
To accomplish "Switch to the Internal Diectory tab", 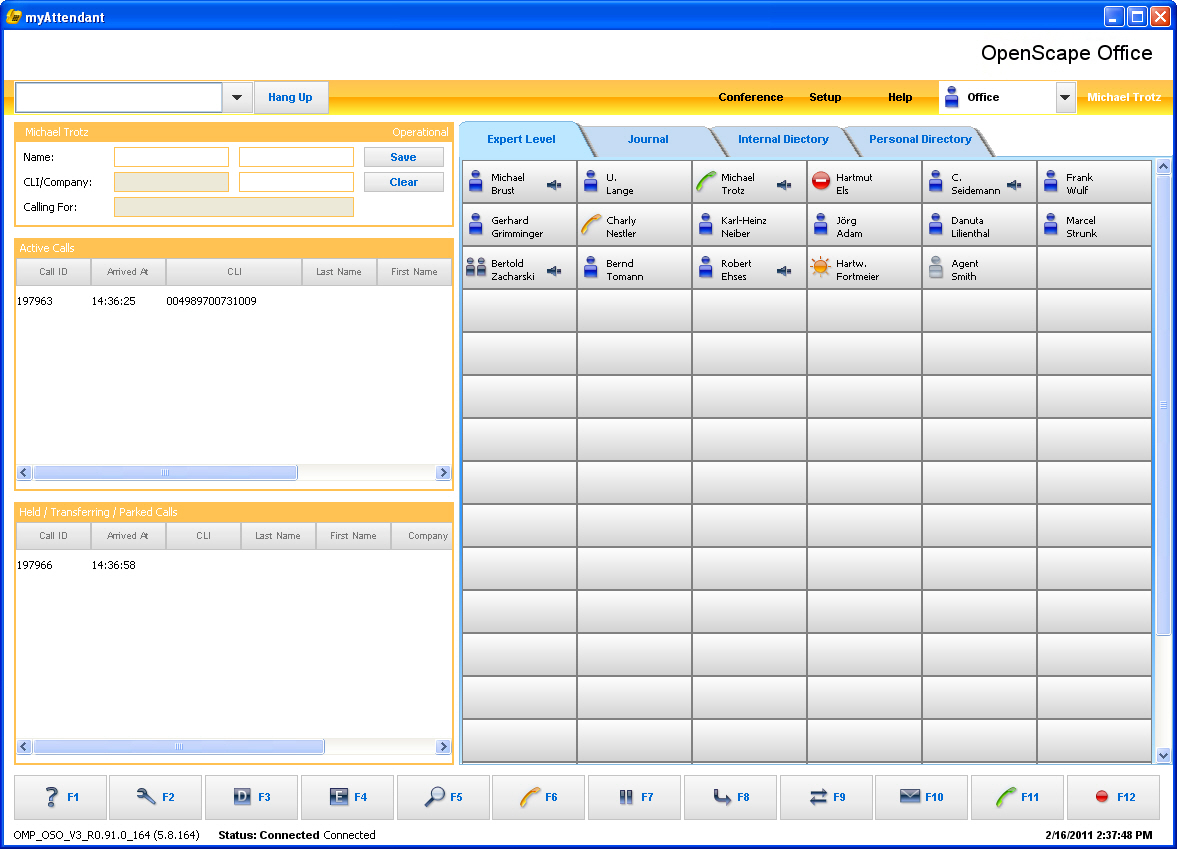I will (x=783, y=140).
